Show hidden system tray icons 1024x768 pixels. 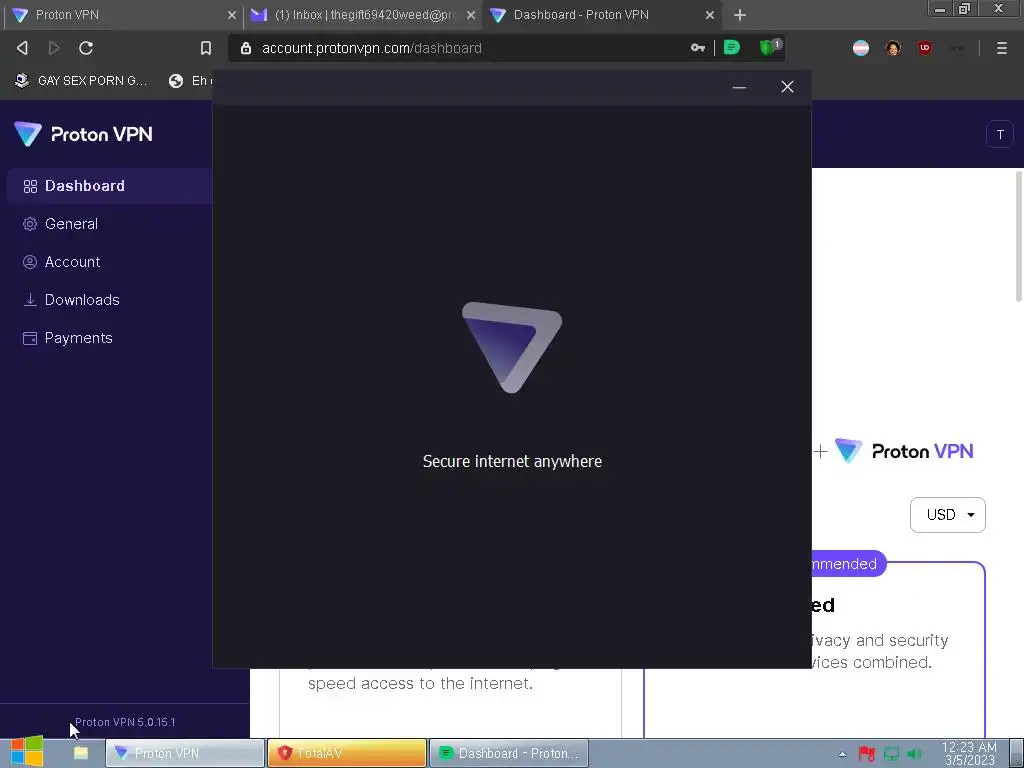pos(842,754)
